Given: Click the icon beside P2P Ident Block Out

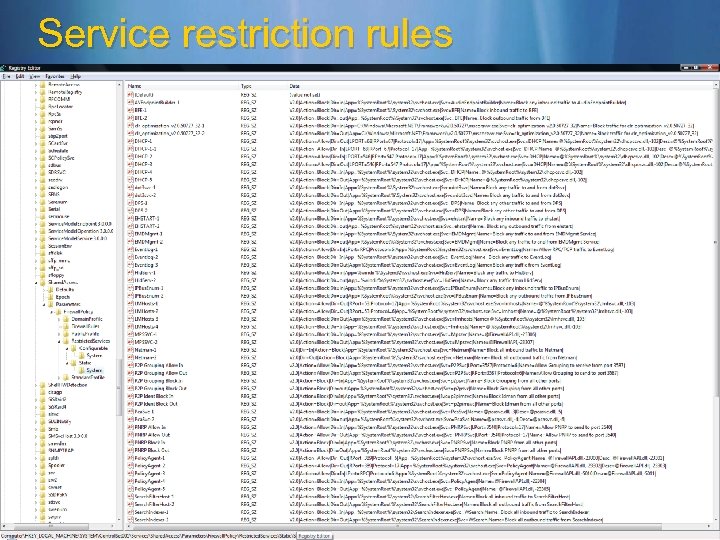Looking at the screenshot, I should [130, 404].
